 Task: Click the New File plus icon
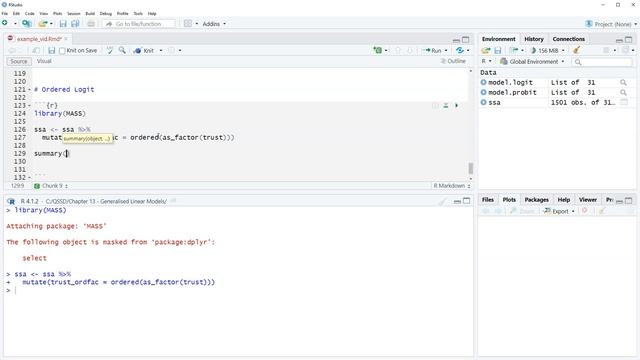tap(5, 23)
